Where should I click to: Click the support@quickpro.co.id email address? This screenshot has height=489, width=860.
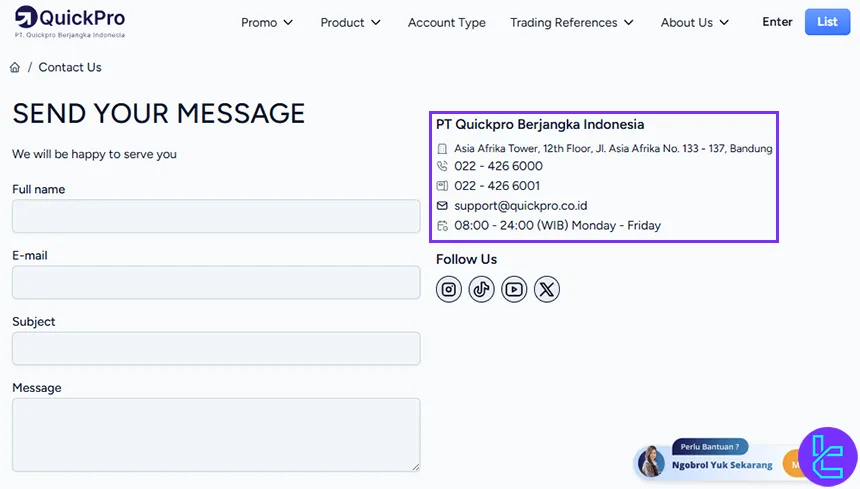[520, 206]
